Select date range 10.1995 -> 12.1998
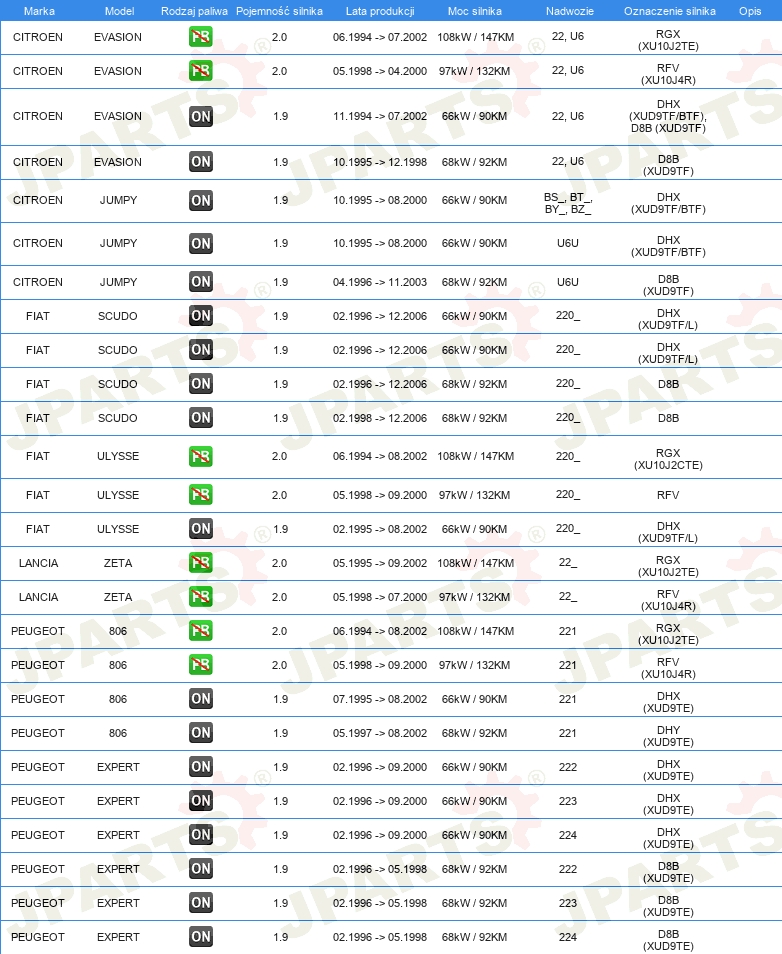The height and width of the screenshot is (954, 782). 380,162
